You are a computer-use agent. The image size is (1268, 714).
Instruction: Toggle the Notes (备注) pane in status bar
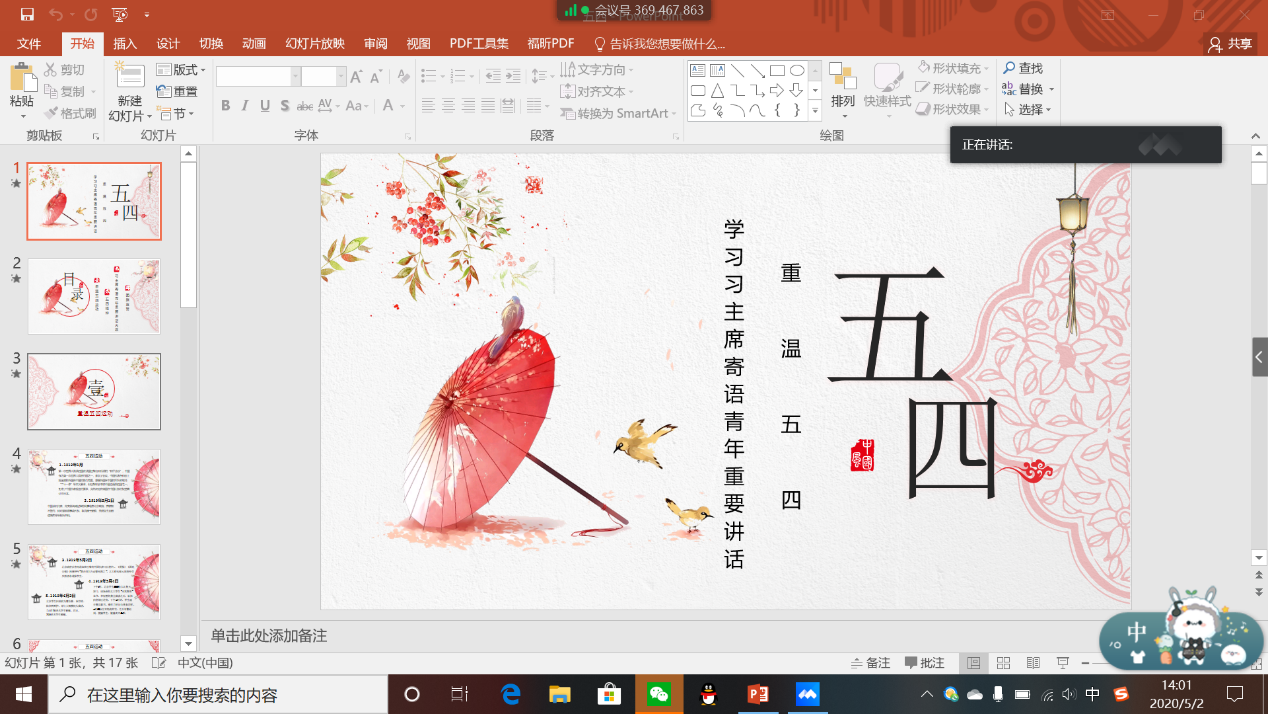(x=870, y=663)
